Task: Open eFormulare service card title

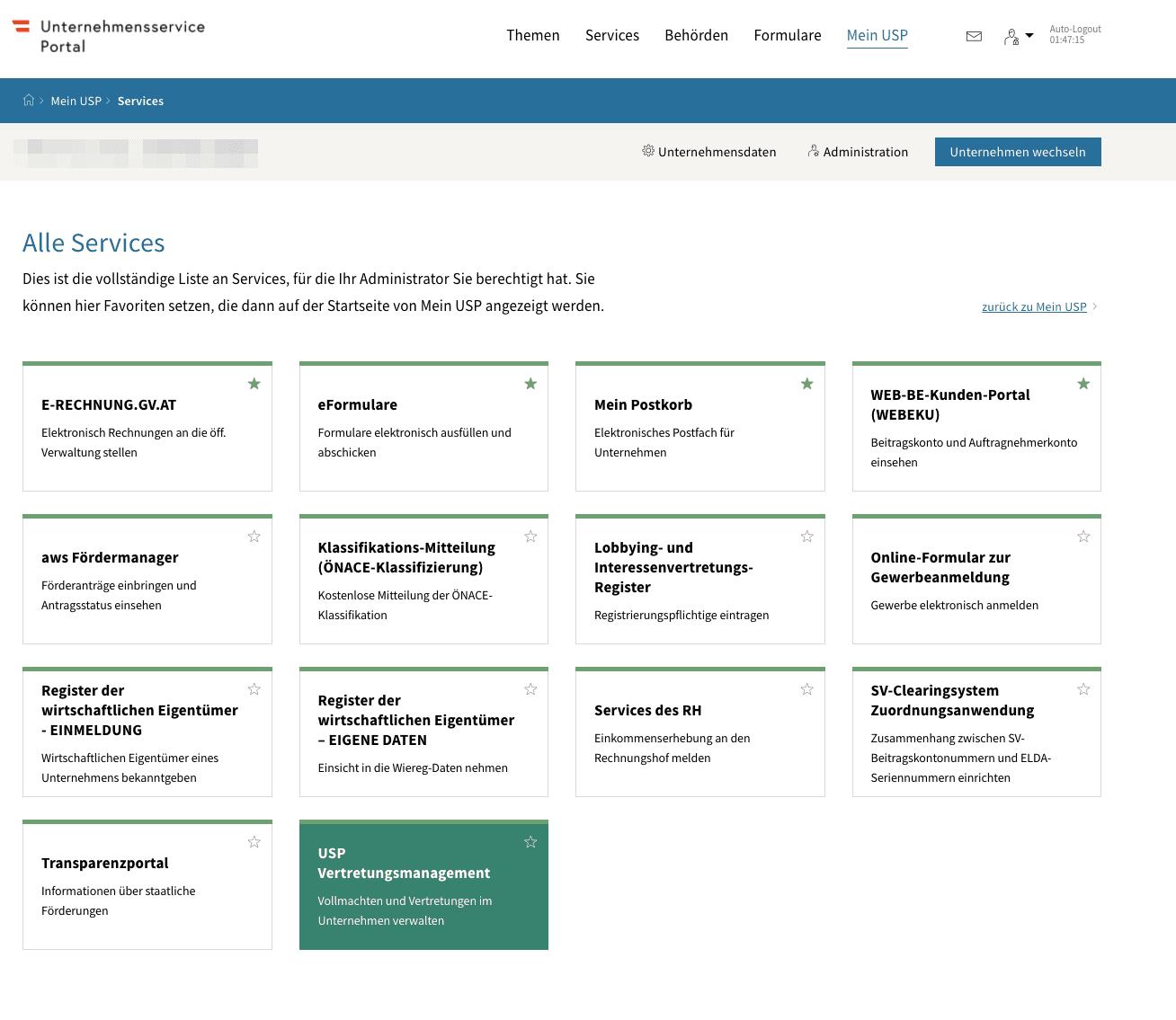Action: point(358,404)
